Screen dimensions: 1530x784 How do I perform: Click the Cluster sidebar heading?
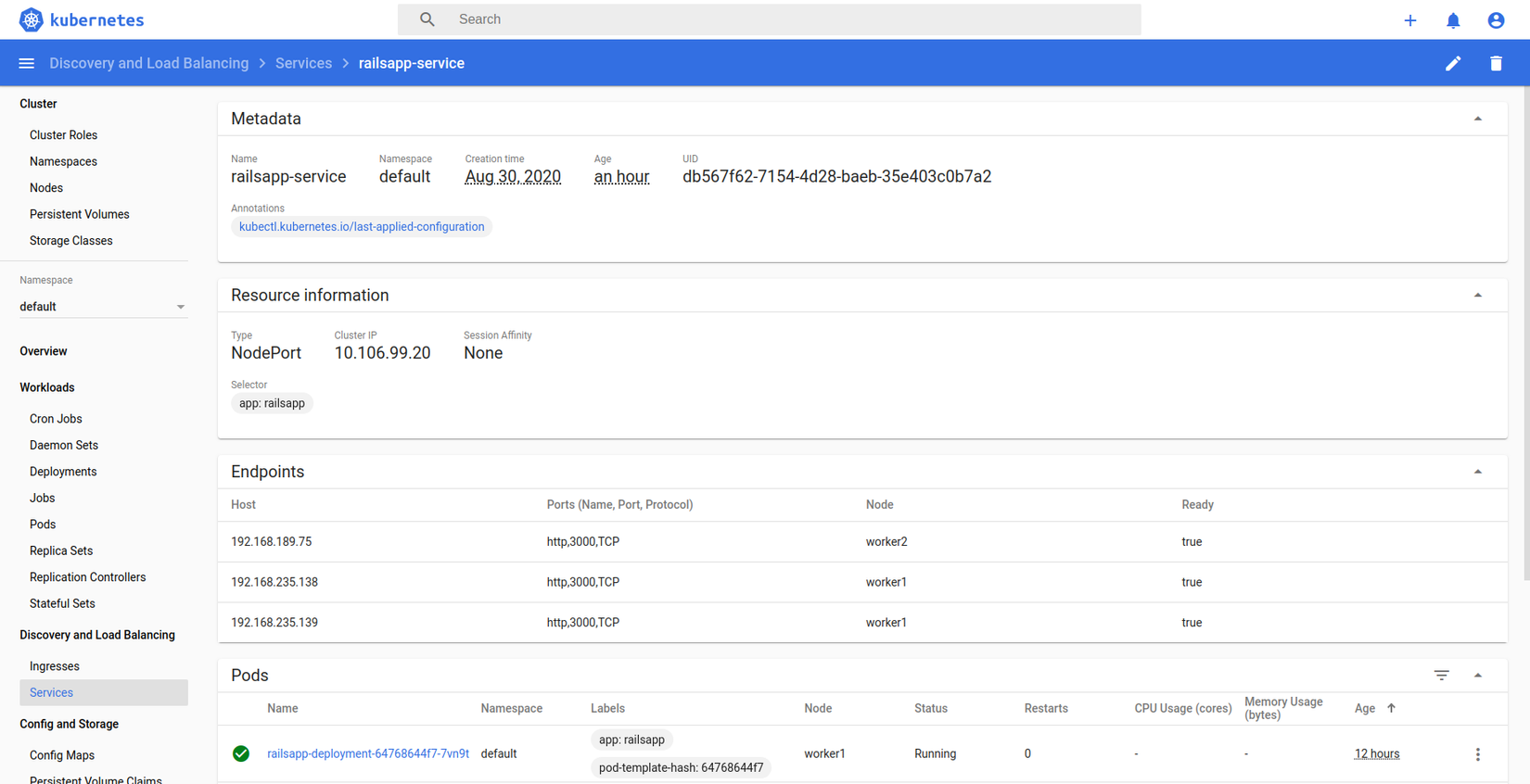click(x=38, y=104)
